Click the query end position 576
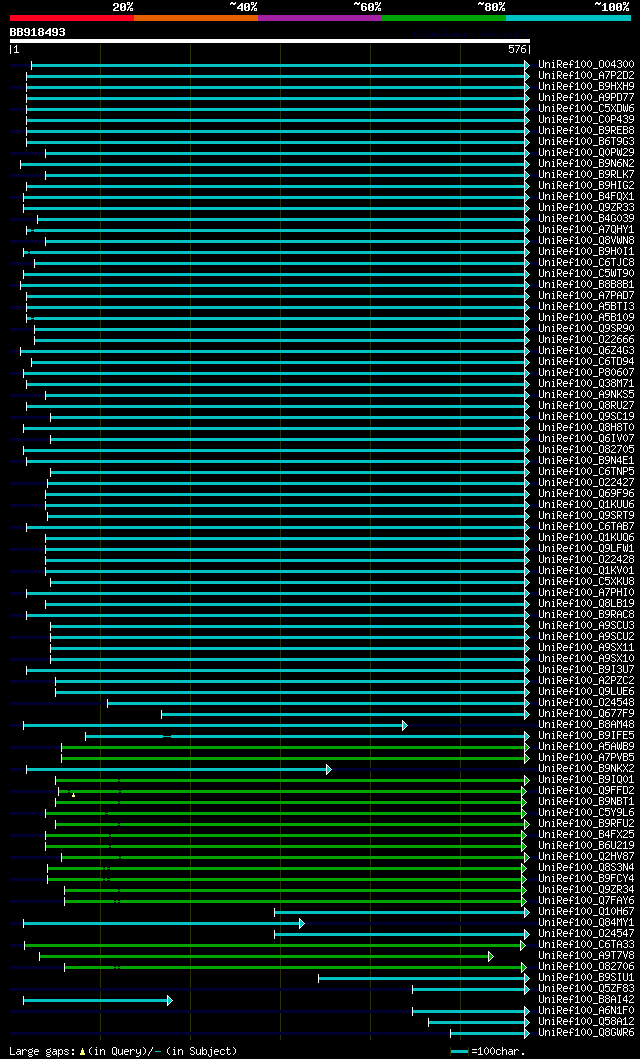Screen dimensions: 640x1059 tap(517, 49)
